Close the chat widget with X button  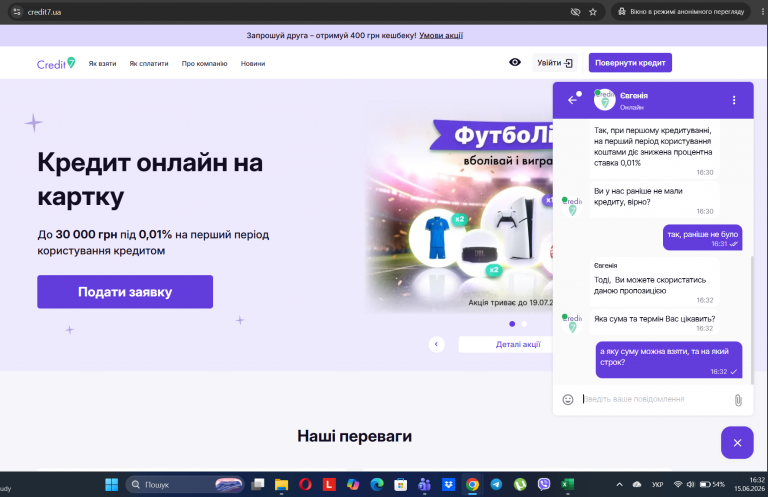tap(737, 443)
